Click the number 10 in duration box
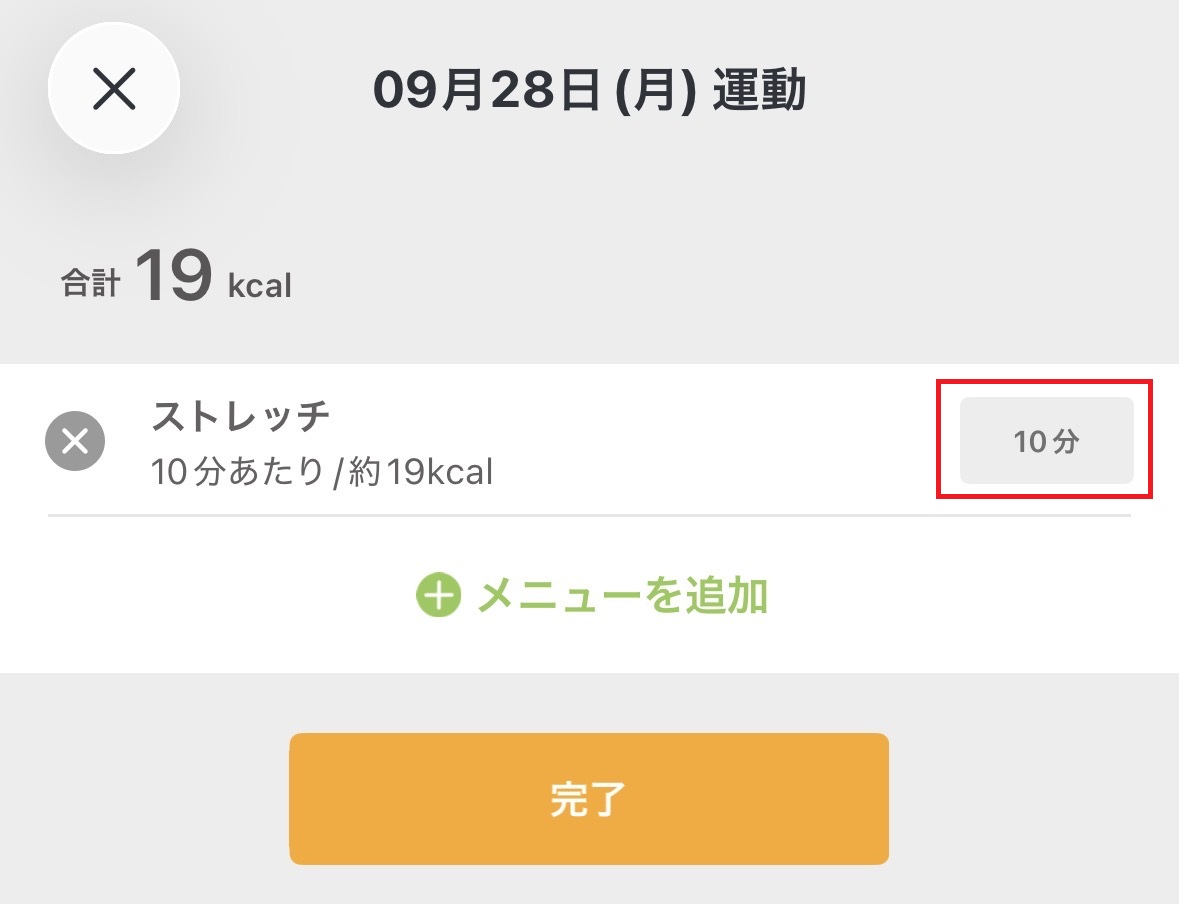 pyautogui.click(x=1030, y=441)
